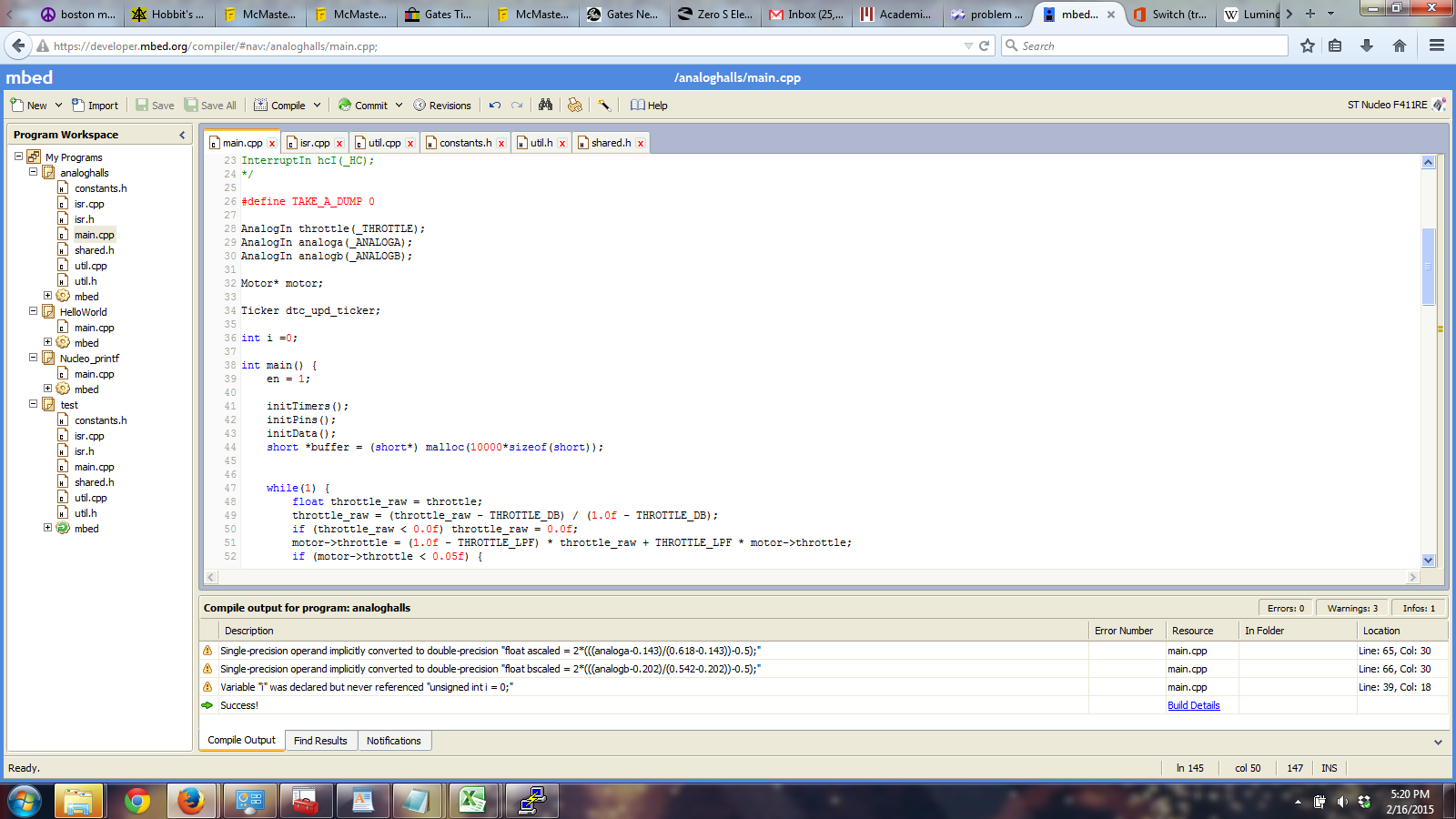Open constants.h in analoghalls

(100, 188)
